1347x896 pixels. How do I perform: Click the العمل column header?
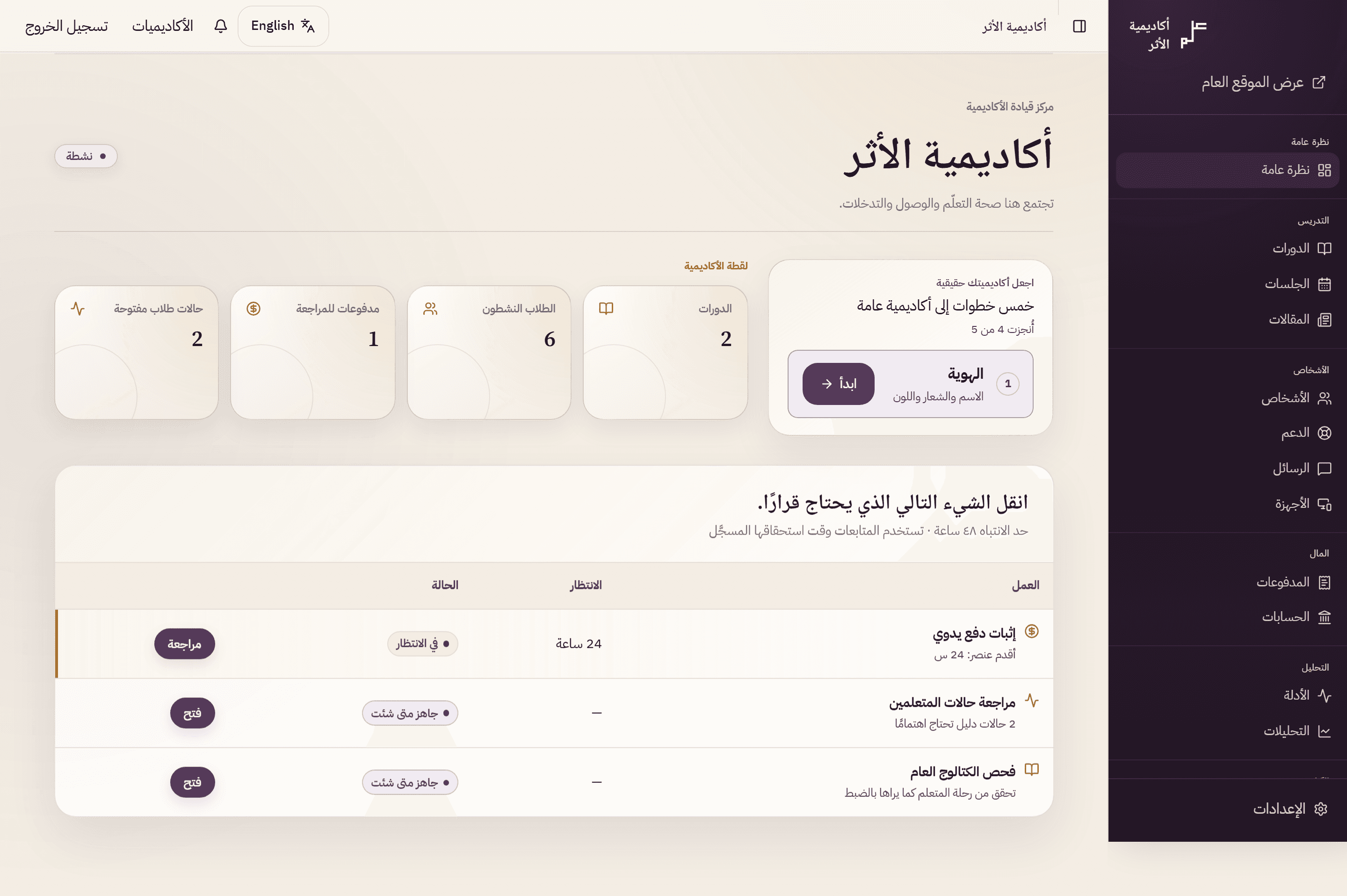pyautogui.click(x=1025, y=585)
